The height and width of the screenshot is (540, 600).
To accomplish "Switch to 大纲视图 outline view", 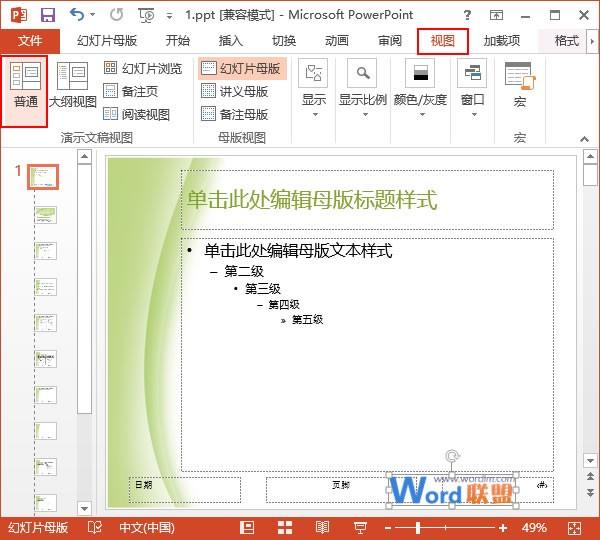I will click(x=73, y=86).
